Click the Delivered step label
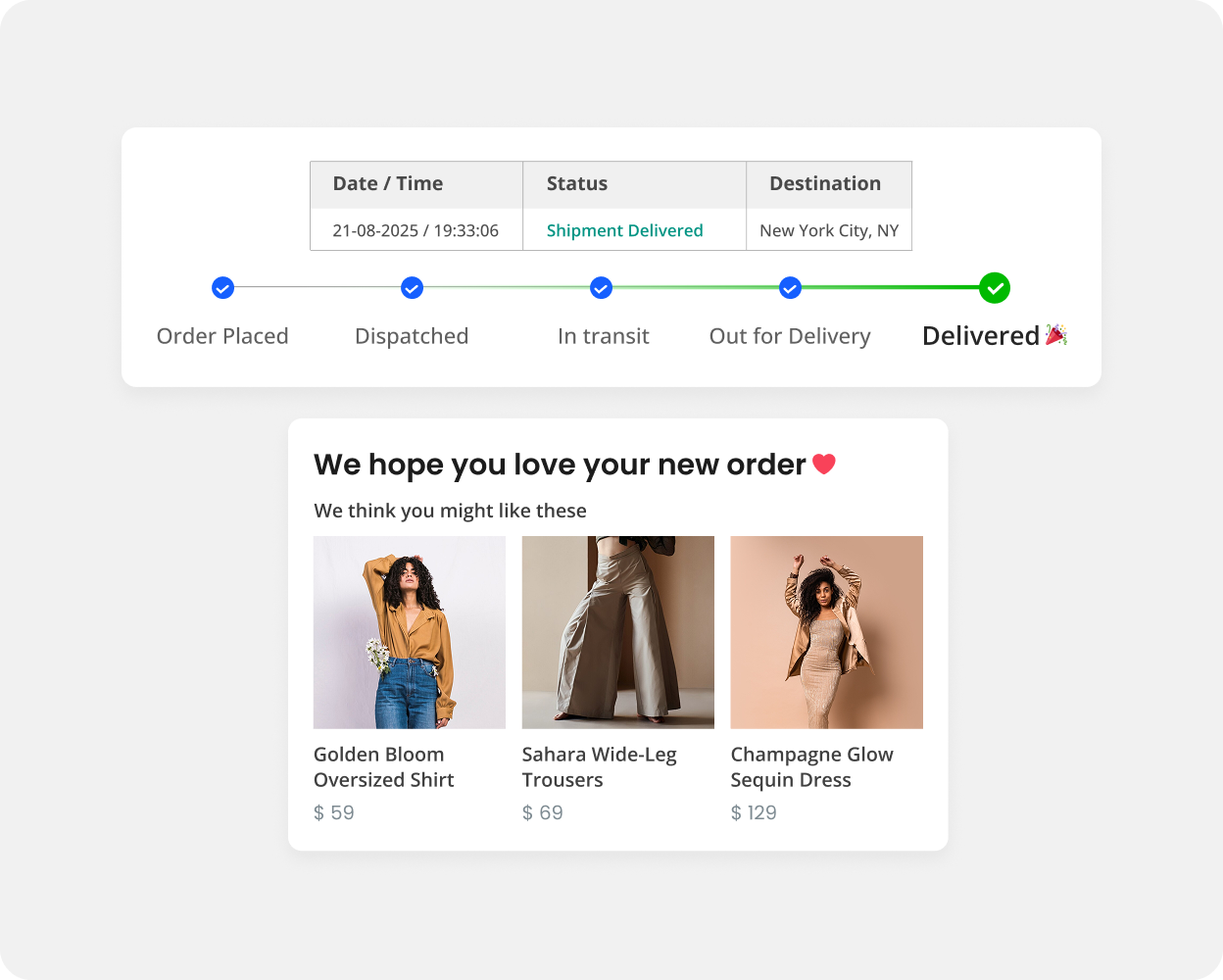Viewport: 1223px width, 980px height. (980, 336)
